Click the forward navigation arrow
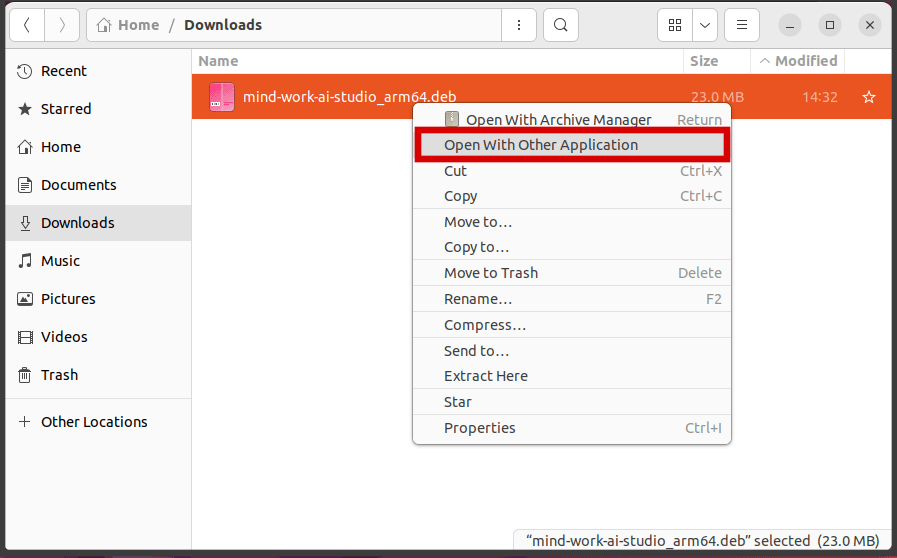The image size is (897, 558). 62,25
